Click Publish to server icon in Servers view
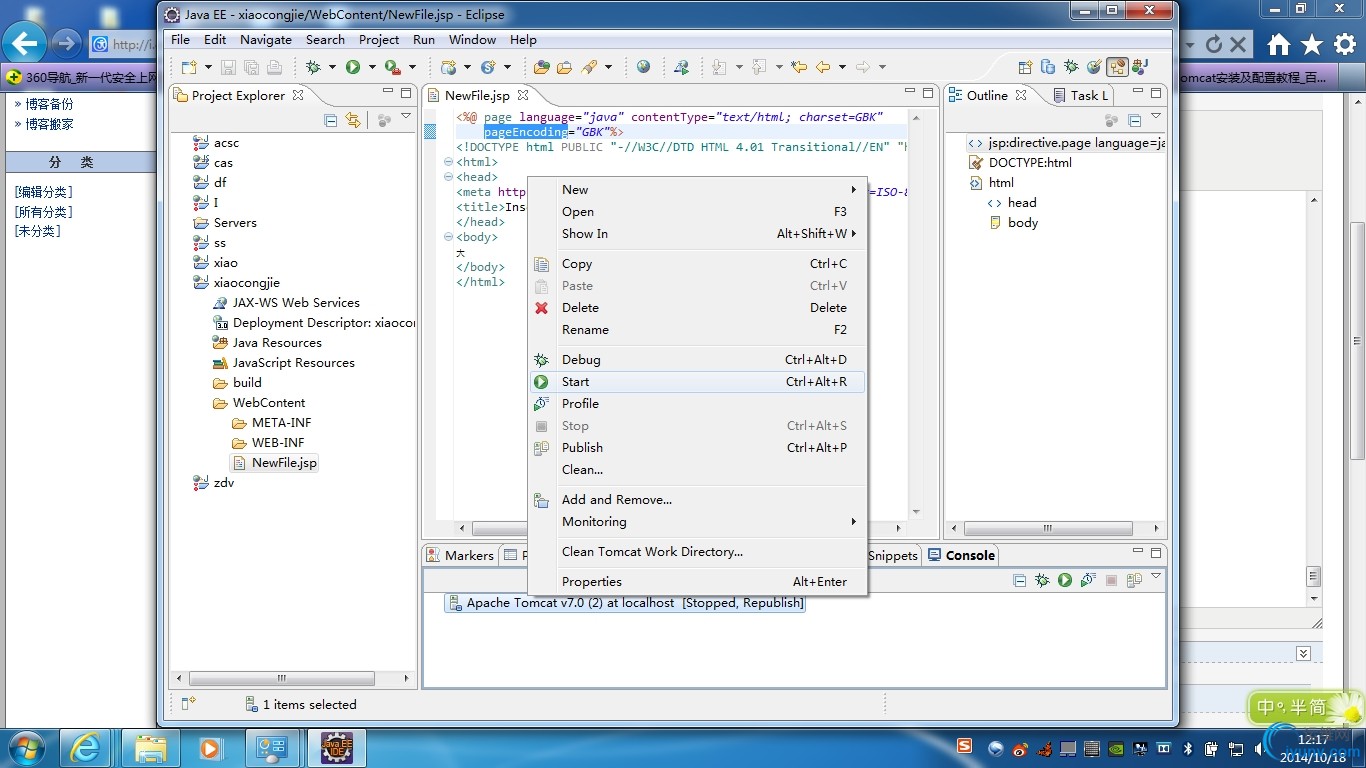This screenshot has width=1366, height=768. tap(1134, 580)
